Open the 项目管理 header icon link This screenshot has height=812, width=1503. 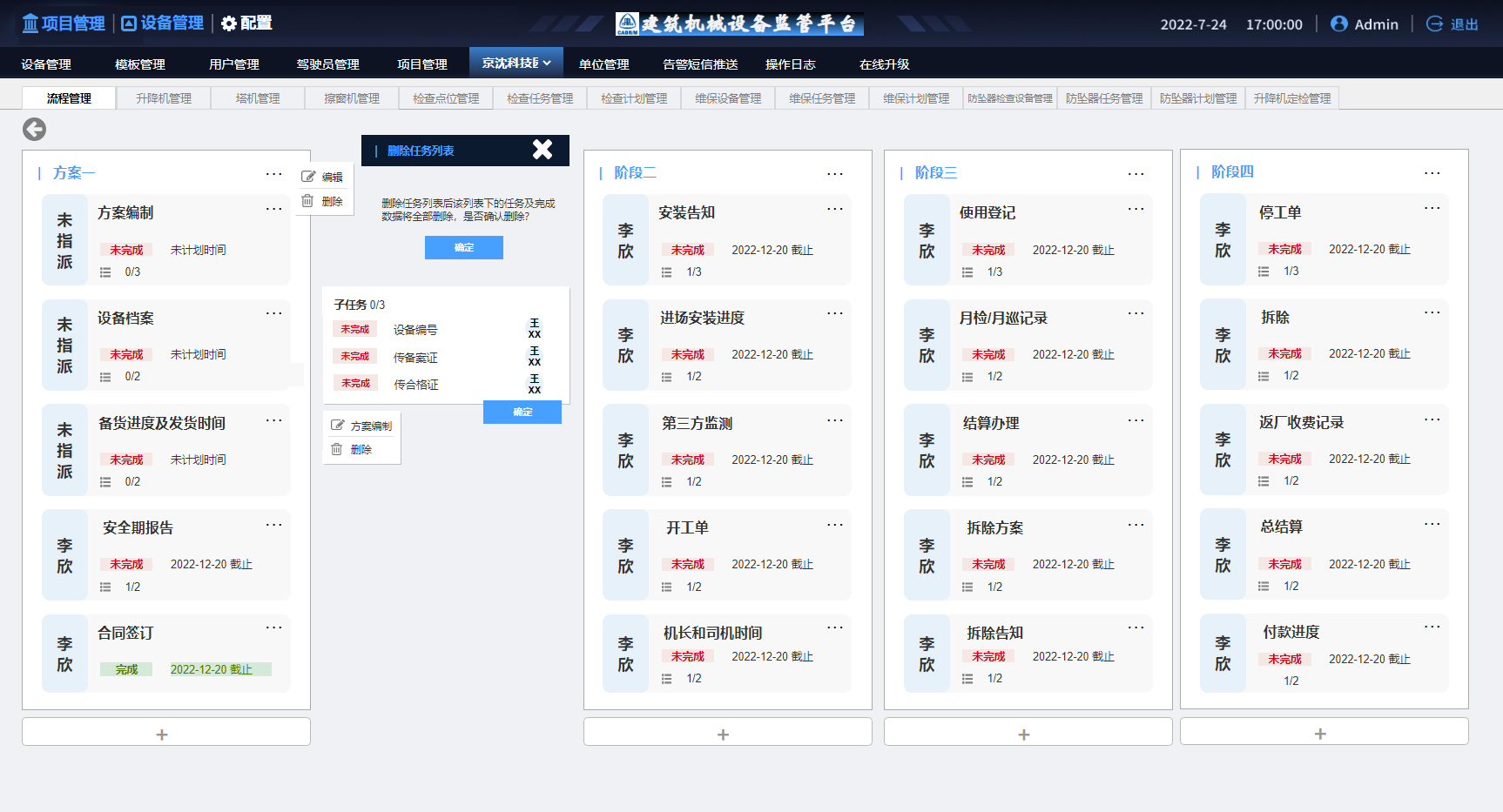[x=64, y=23]
